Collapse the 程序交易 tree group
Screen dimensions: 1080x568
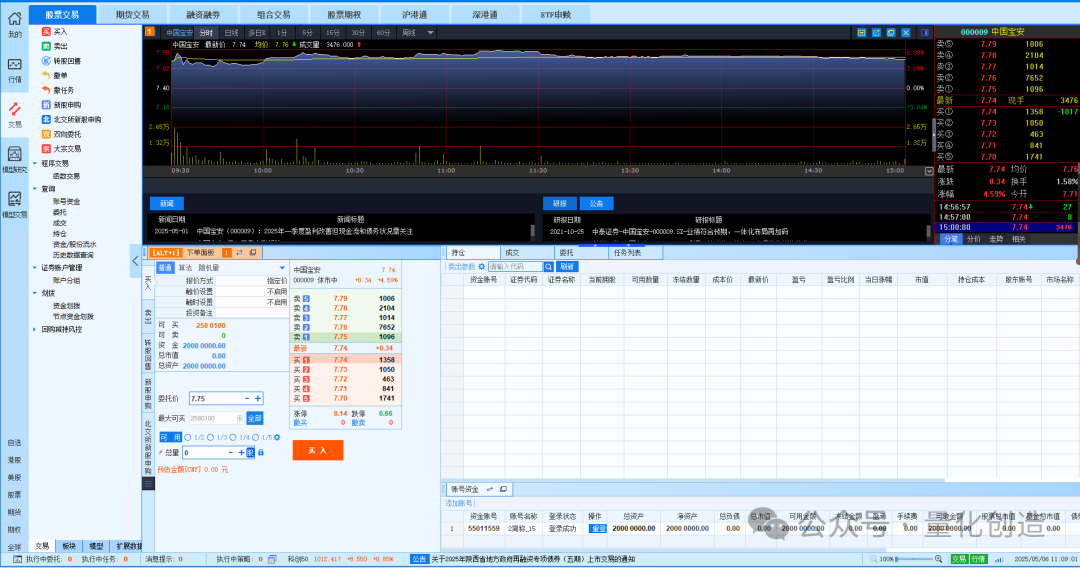point(35,163)
